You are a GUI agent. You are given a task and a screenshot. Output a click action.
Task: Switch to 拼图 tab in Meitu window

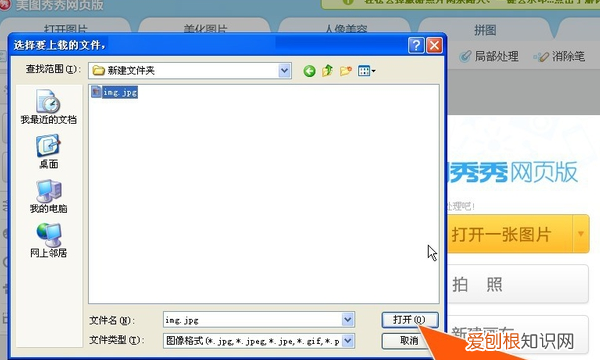[x=485, y=29]
